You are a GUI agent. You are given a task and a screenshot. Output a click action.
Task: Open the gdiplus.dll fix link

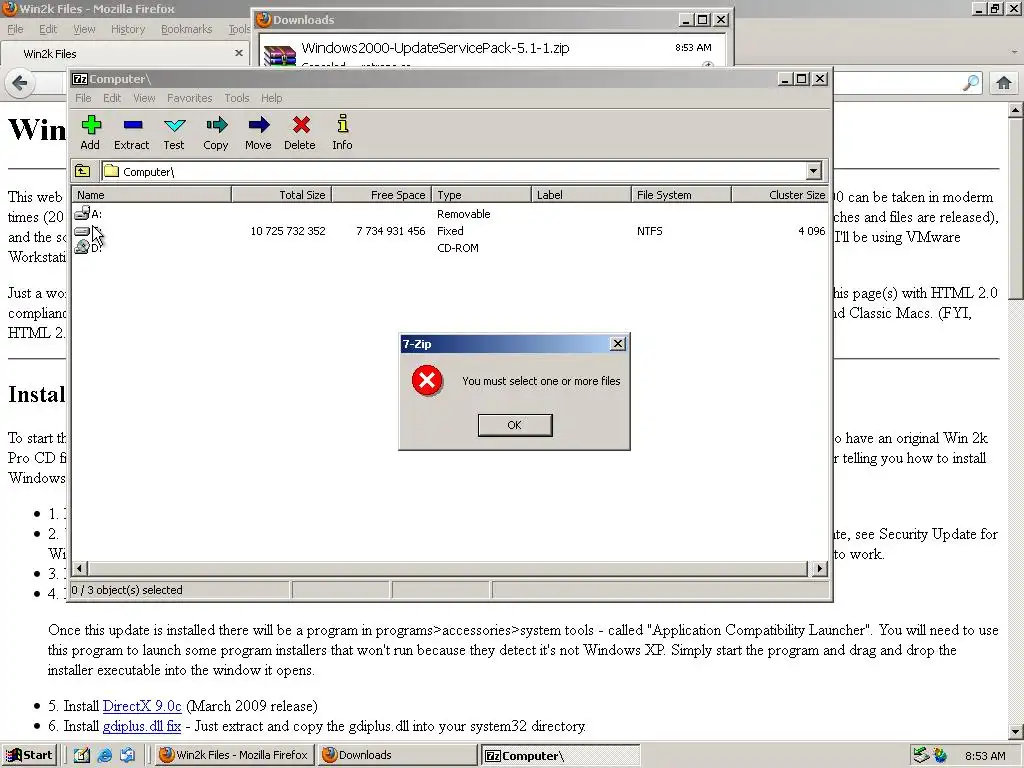pos(142,726)
